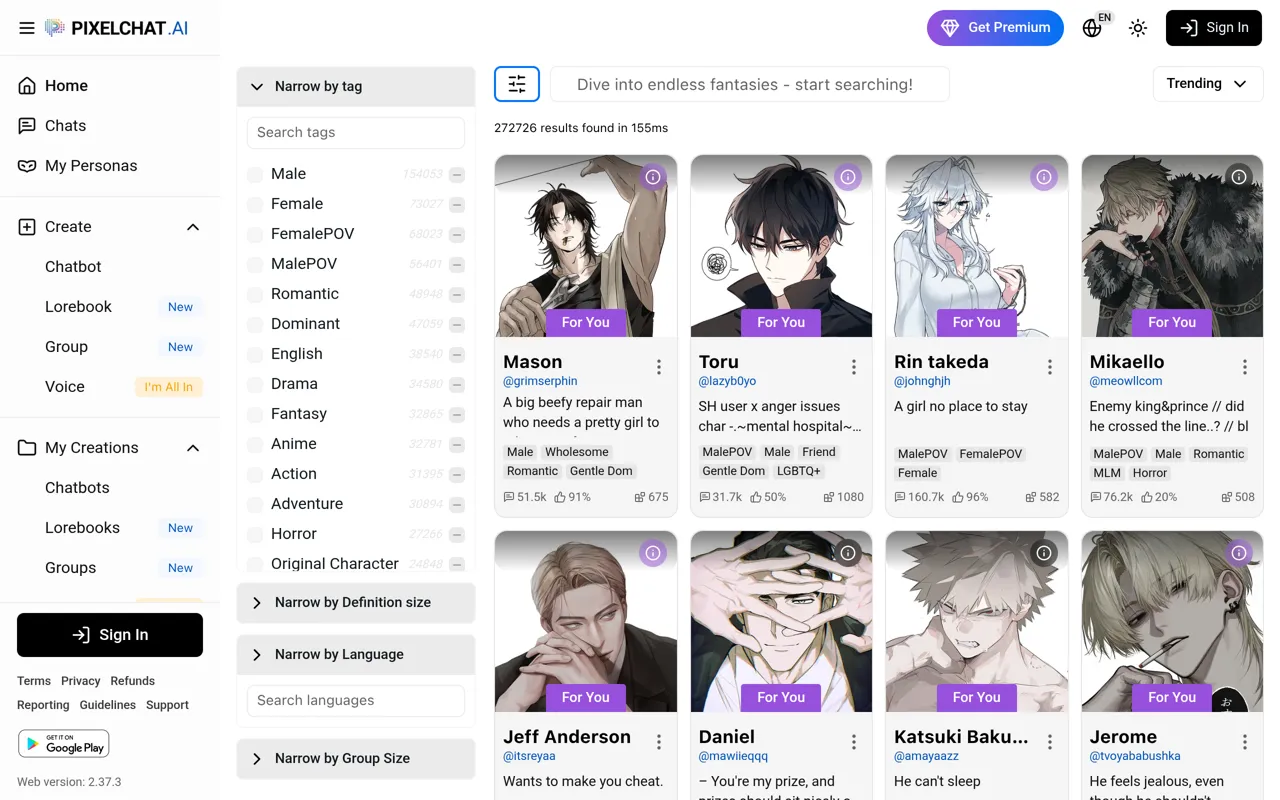Click the Google Play badge

tap(63, 743)
